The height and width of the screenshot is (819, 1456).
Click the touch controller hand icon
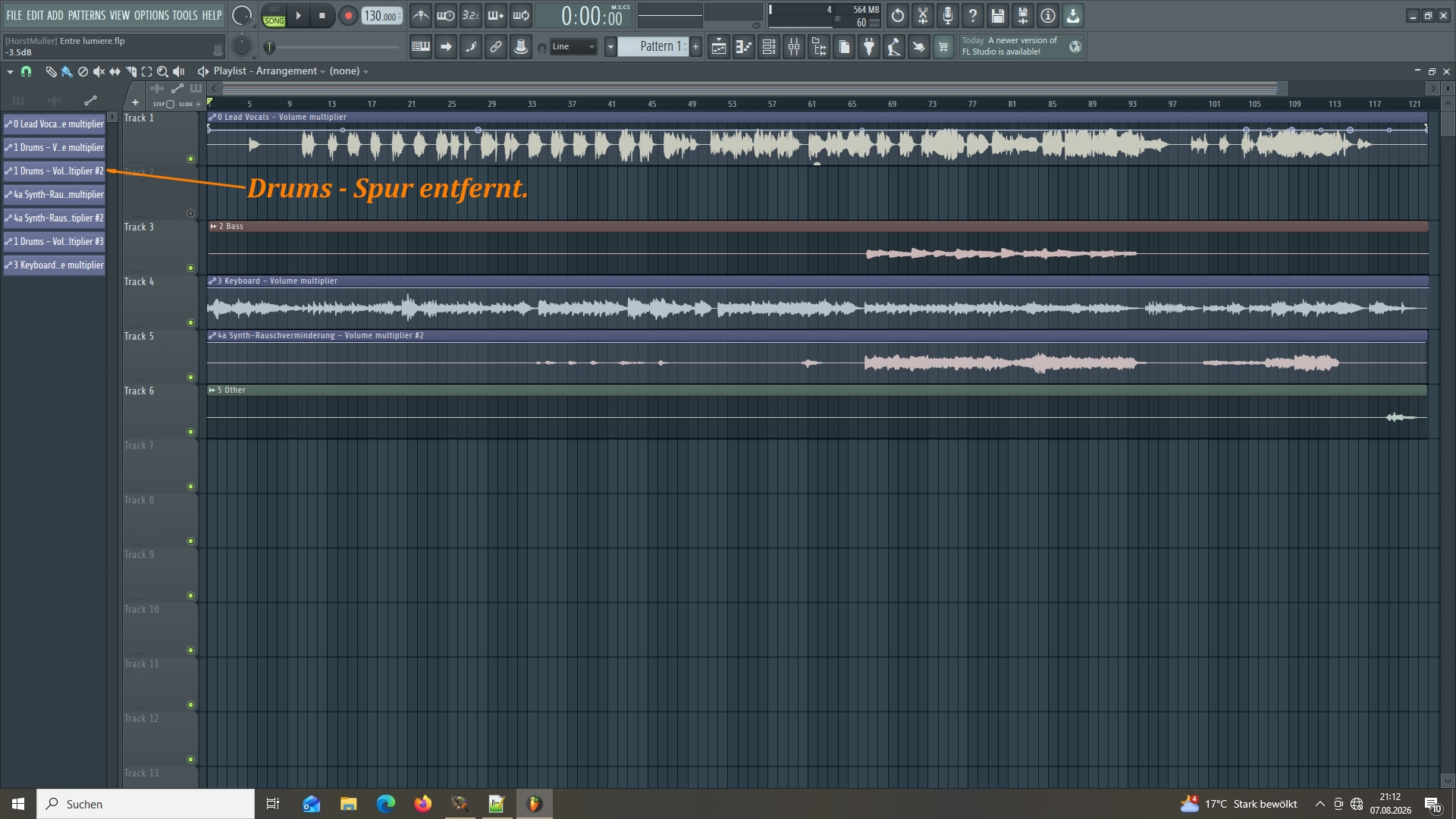coord(919,47)
